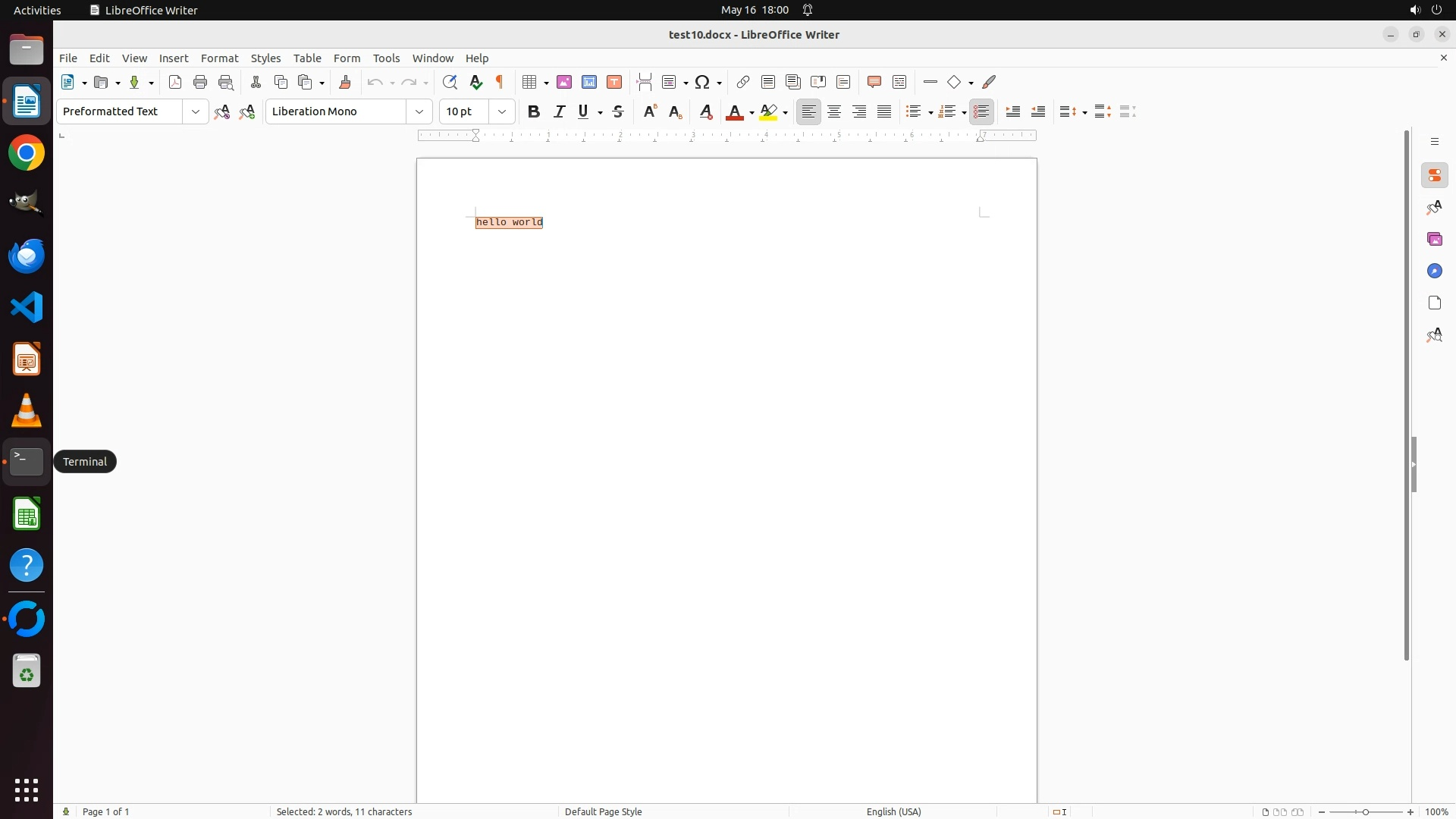Click English (USA) language in status bar

pyautogui.click(x=893, y=811)
